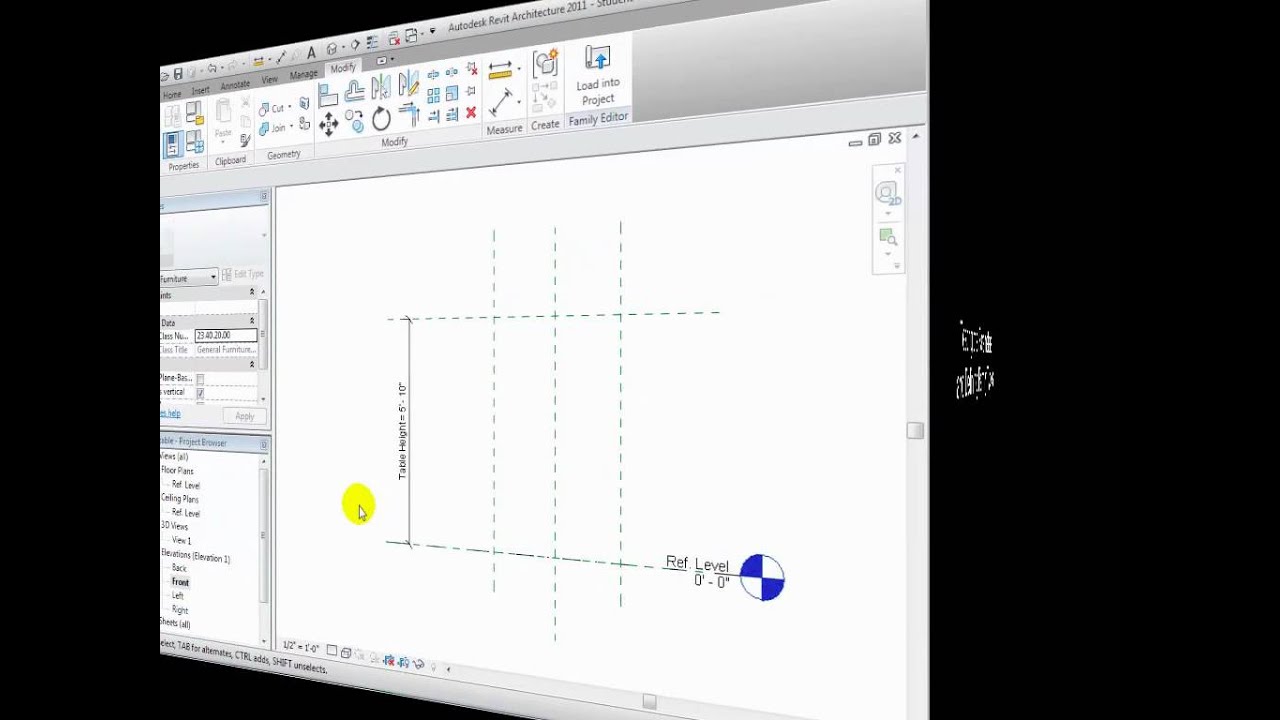The height and width of the screenshot is (720, 1280).
Task: Select the Move tool in Modify panel
Action: tap(329, 122)
